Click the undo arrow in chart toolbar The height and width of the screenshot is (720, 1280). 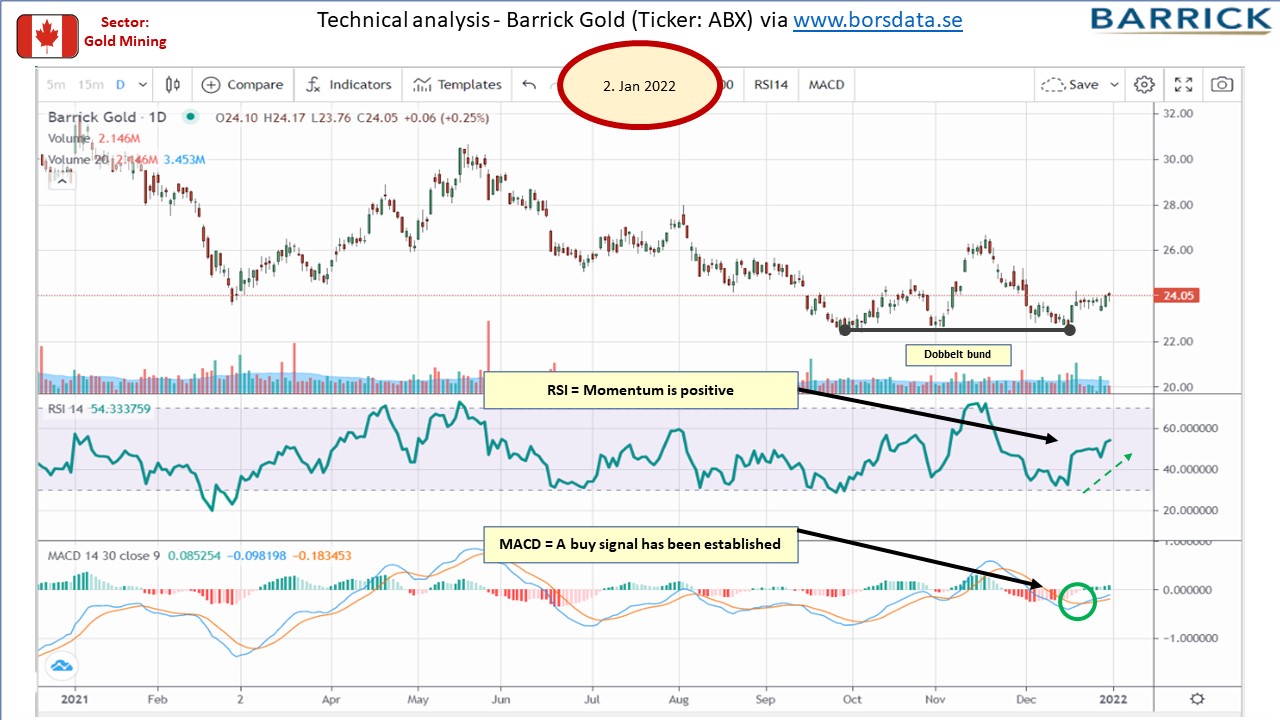click(x=529, y=85)
